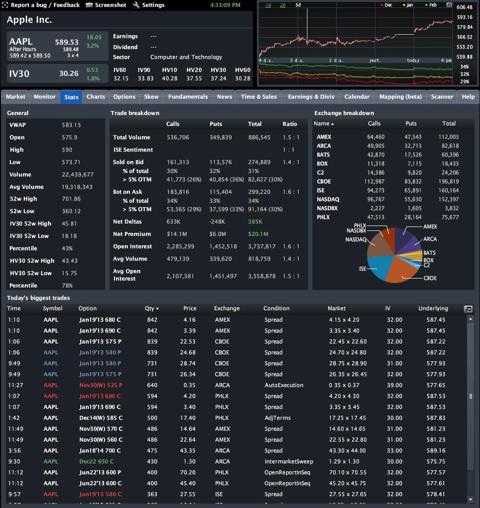
Task: Select the Stats tab
Action: 71,97
